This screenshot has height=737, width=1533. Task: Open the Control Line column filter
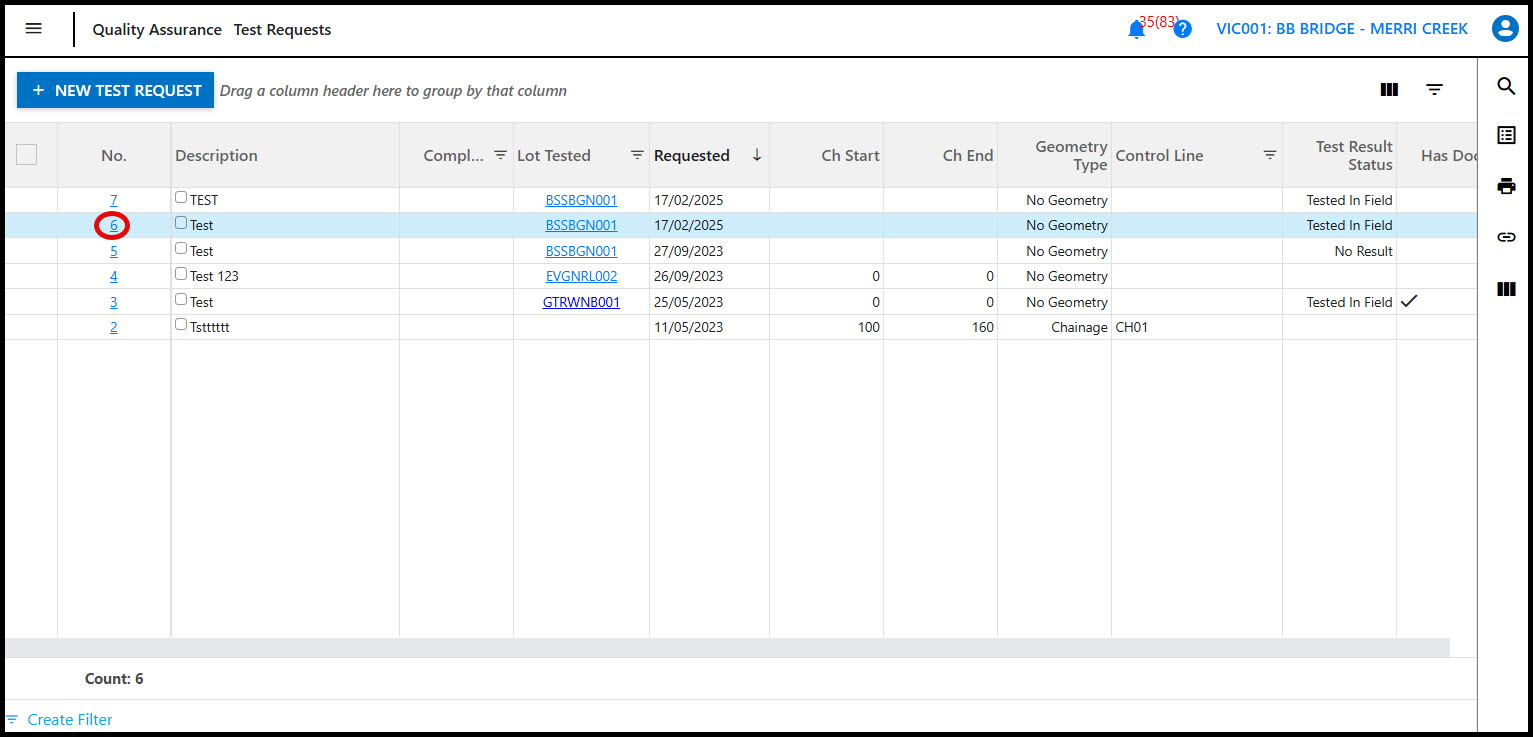click(1269, 155)
